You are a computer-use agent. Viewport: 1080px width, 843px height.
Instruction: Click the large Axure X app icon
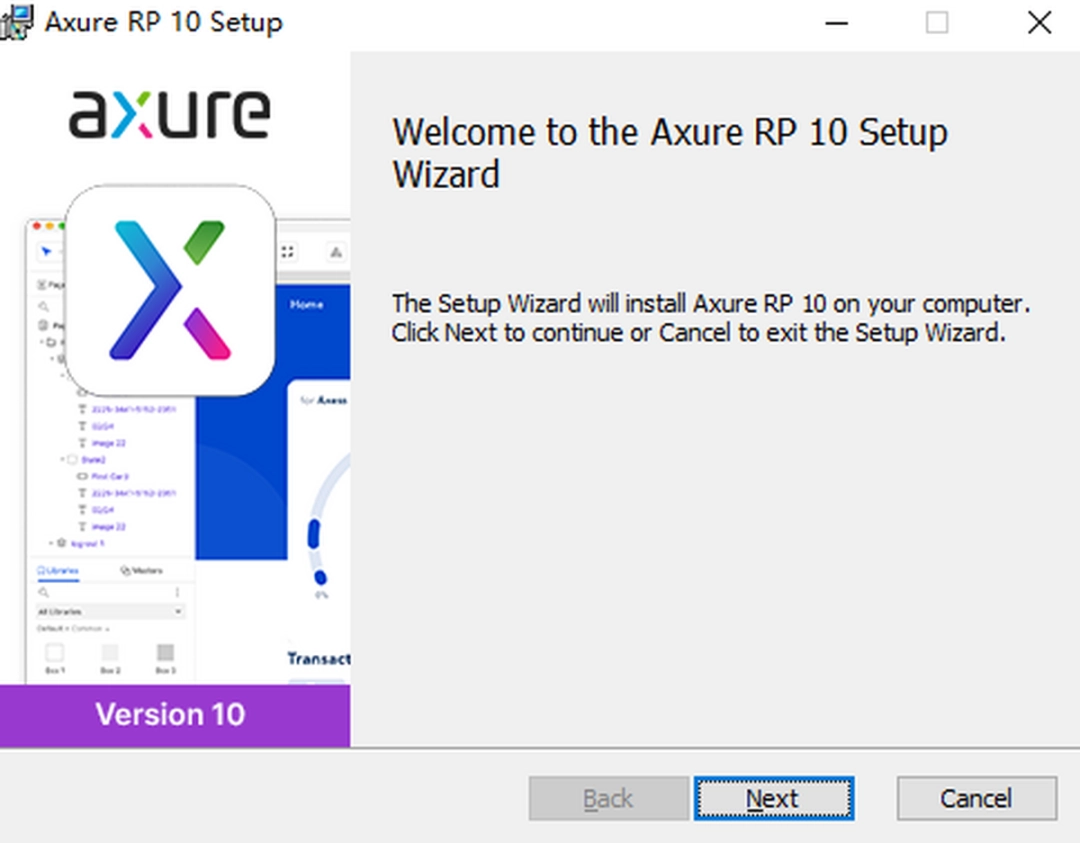pos(170,288)
